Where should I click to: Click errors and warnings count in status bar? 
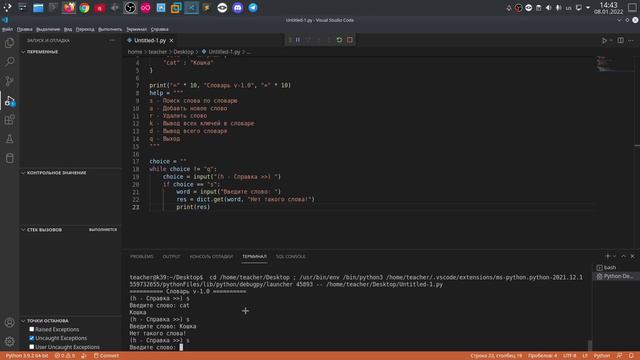coord(64,356)
